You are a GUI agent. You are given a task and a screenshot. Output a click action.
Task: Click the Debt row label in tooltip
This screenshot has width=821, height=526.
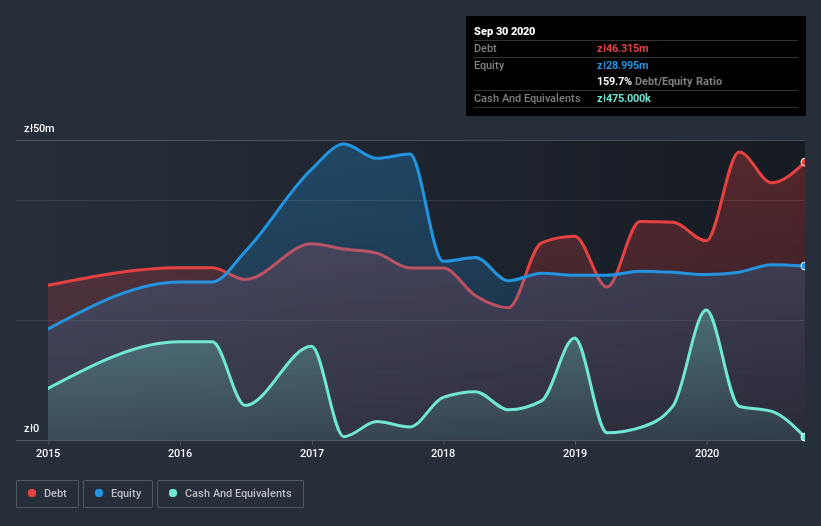[485, 48]
